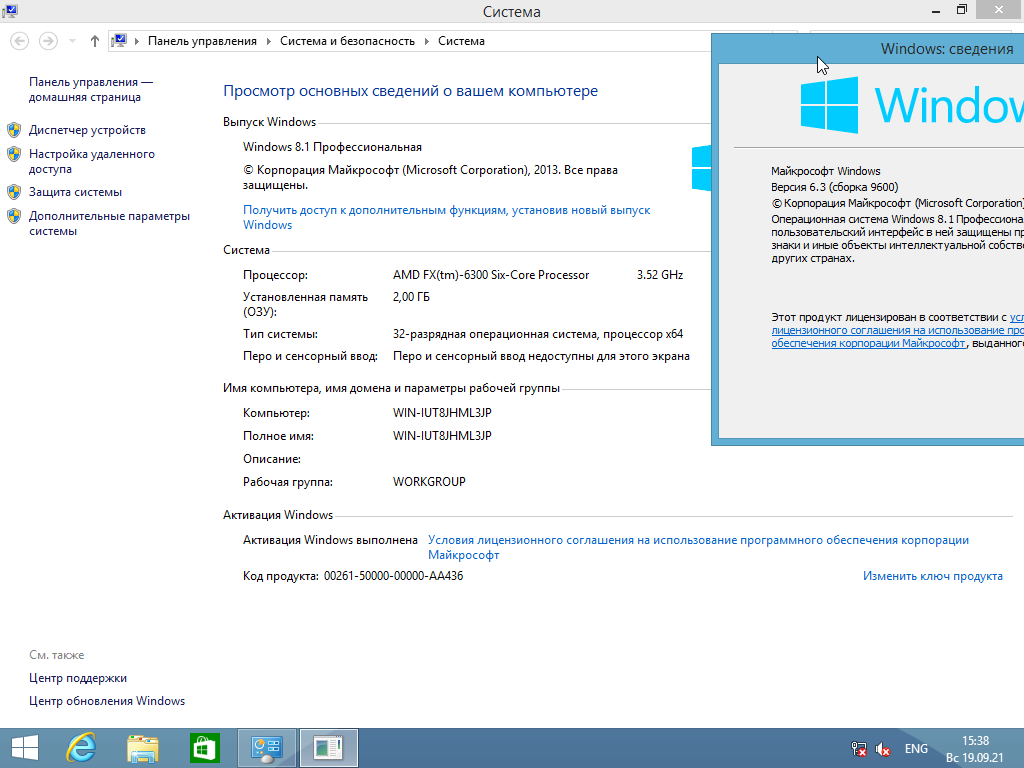1024x768 pixels.
Task: Expand the chevron after Система и безопасность
Action: click(x=426, y=41)
